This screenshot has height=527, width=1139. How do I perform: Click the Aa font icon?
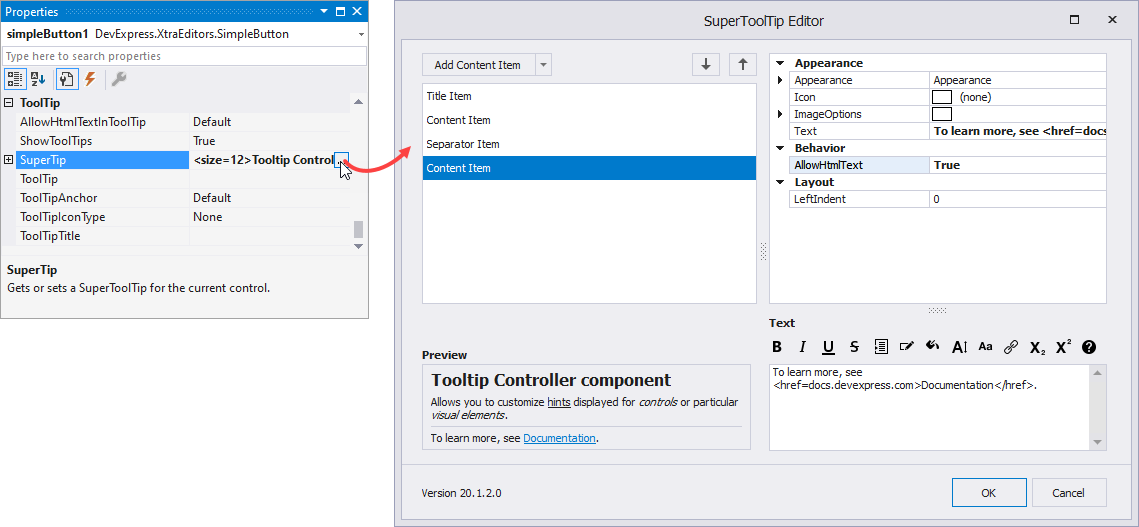pos(985,347)
